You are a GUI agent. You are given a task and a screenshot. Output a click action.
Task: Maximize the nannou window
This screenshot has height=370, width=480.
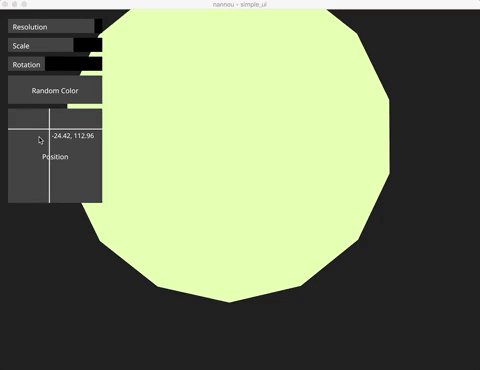24,4
